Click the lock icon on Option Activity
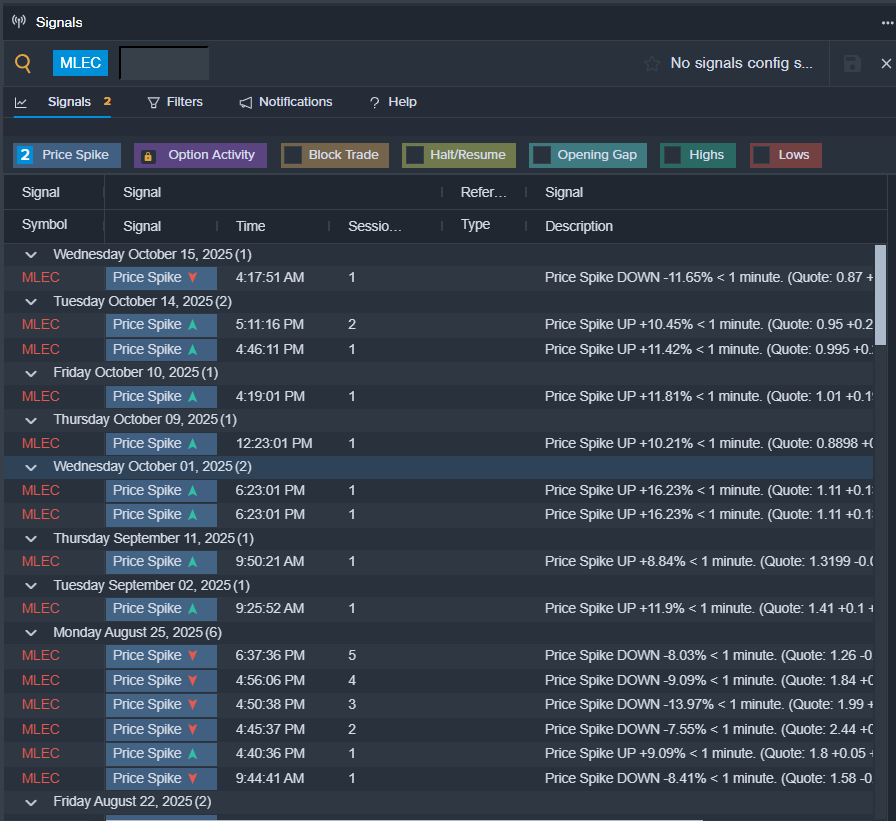Screen dimensions: 896x821 click(148, 156)
